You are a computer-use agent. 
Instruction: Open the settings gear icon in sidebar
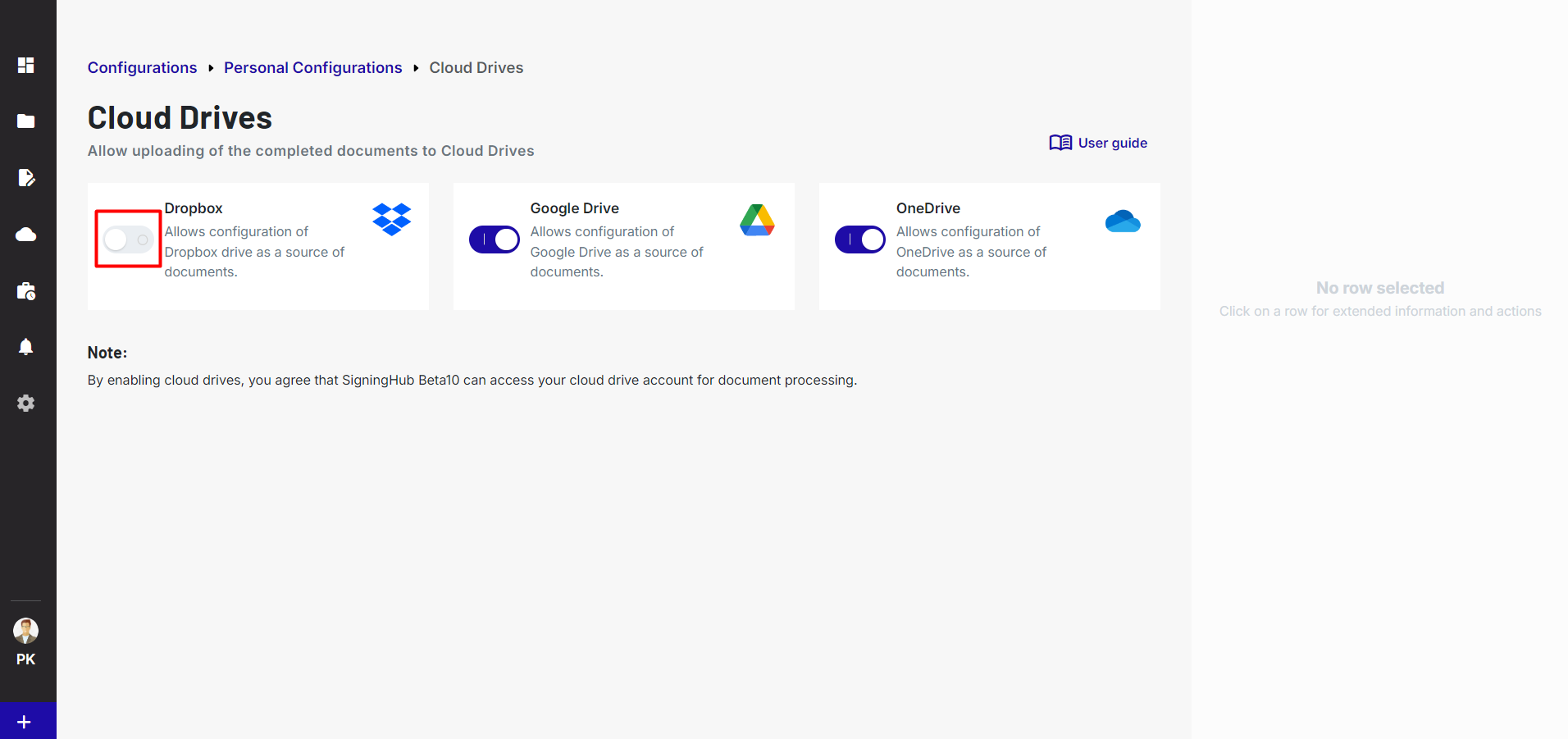click(26, 404)
